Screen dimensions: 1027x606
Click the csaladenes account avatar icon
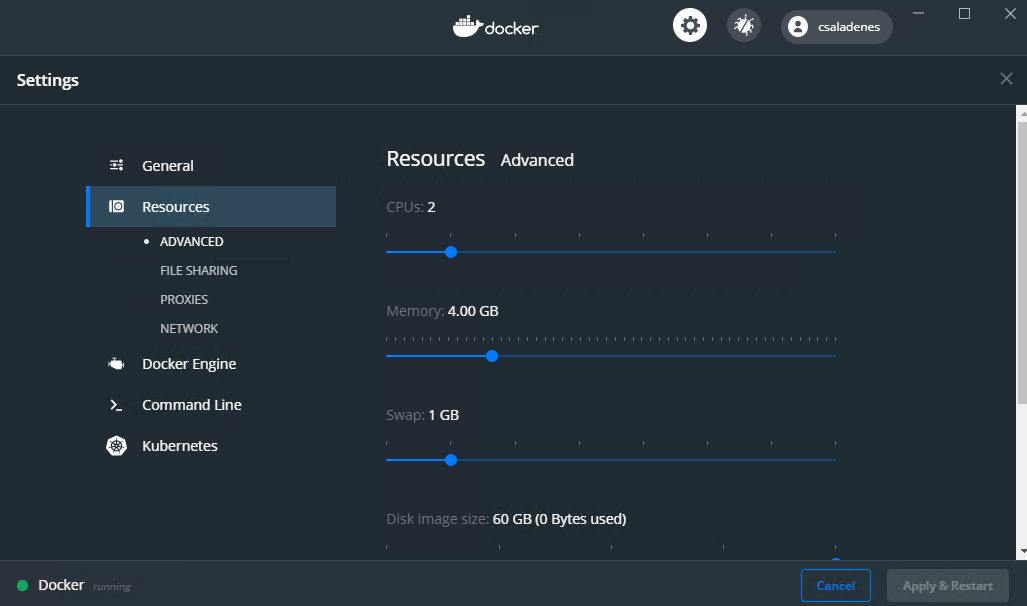point(798,27)
